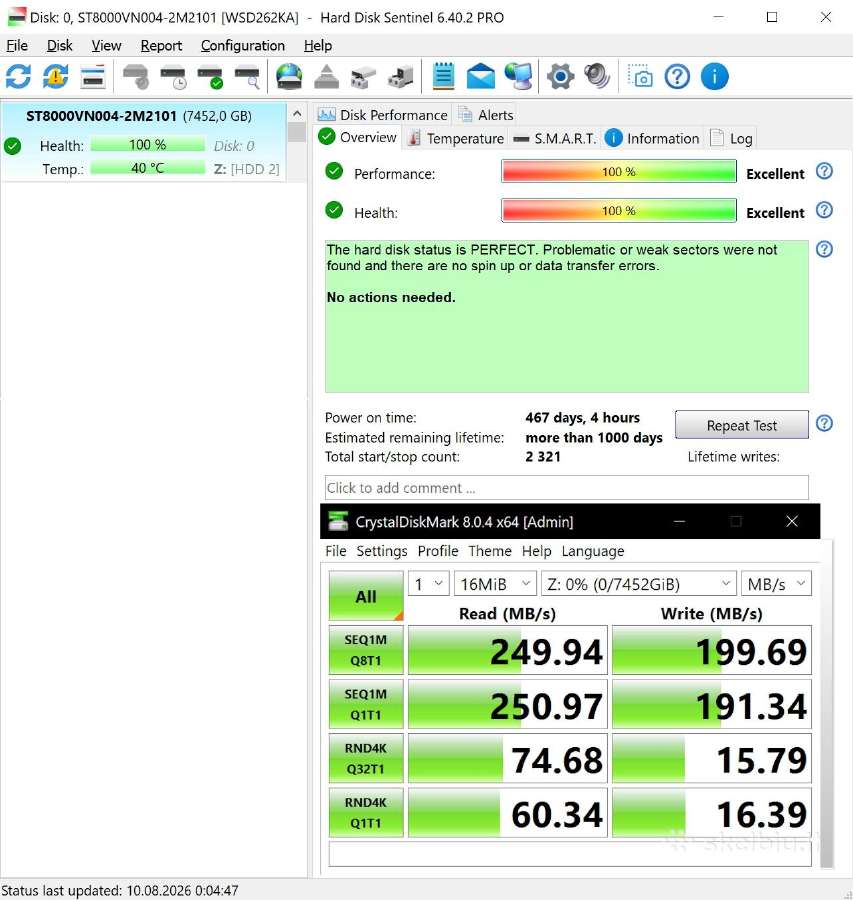
Task: Click the globe on disk icon
Action: click(x=289, y=76)
